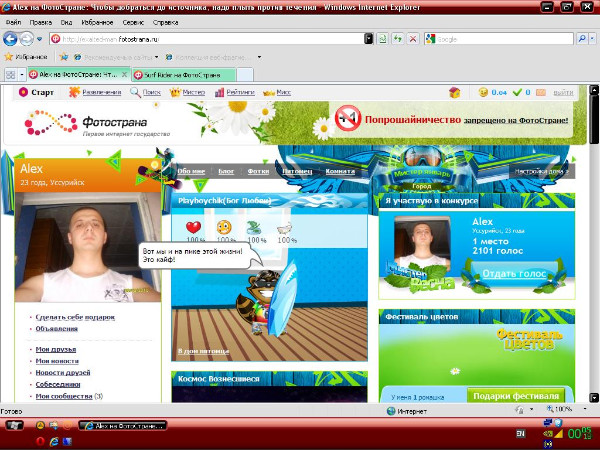The width and height of the screenshot is (600, 450).
Task: Launch Internet Explorer quick launch icon
Action: click(x=54, y=441)
